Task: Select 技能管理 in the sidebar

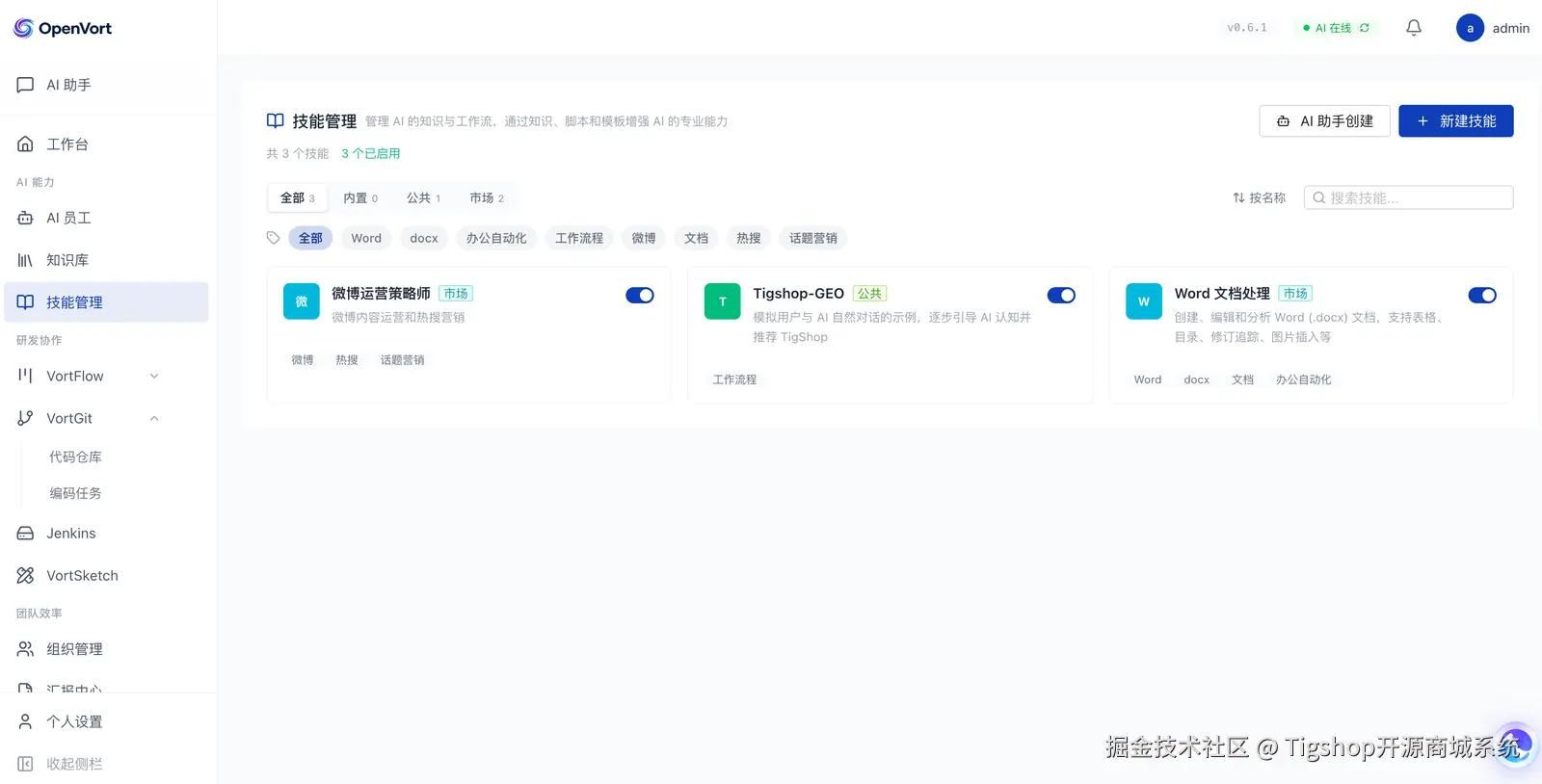Action: pos(106,302)
